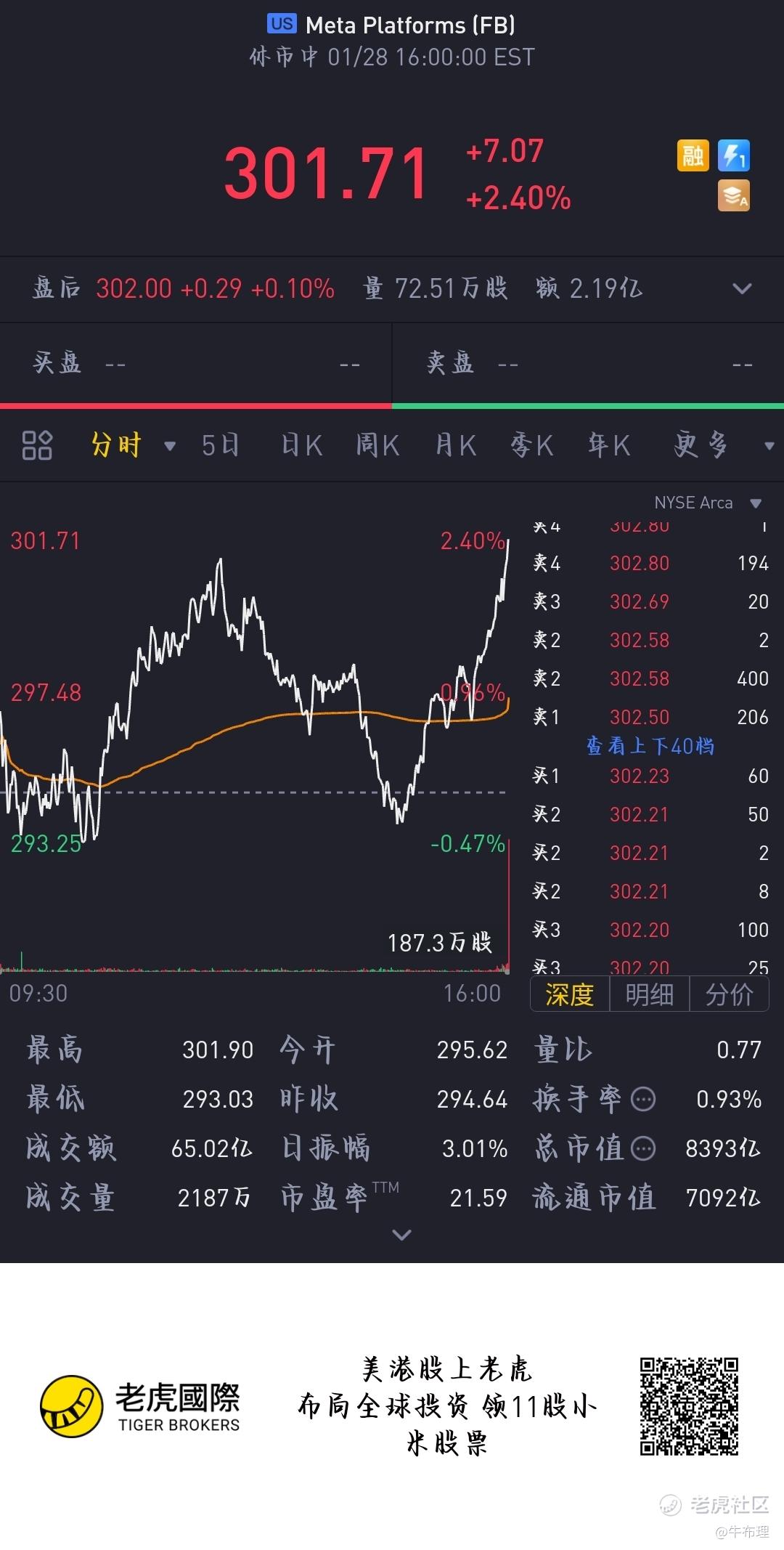This screenshot has width=784, height=1550.
Task: Tap the 昨收 294.64 value
Action: pos(472,1099)
